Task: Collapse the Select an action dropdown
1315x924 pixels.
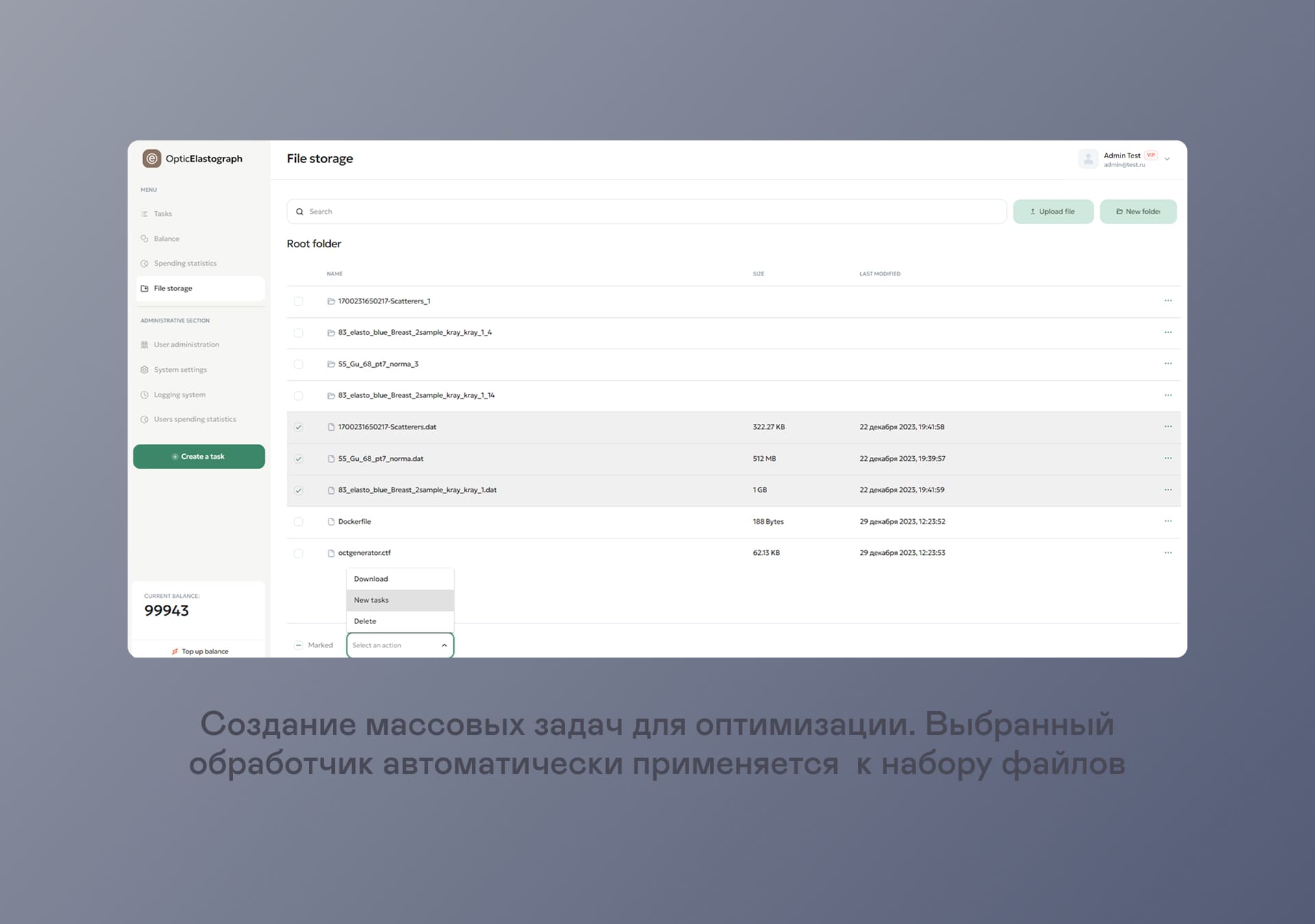Action: (444, 645)
